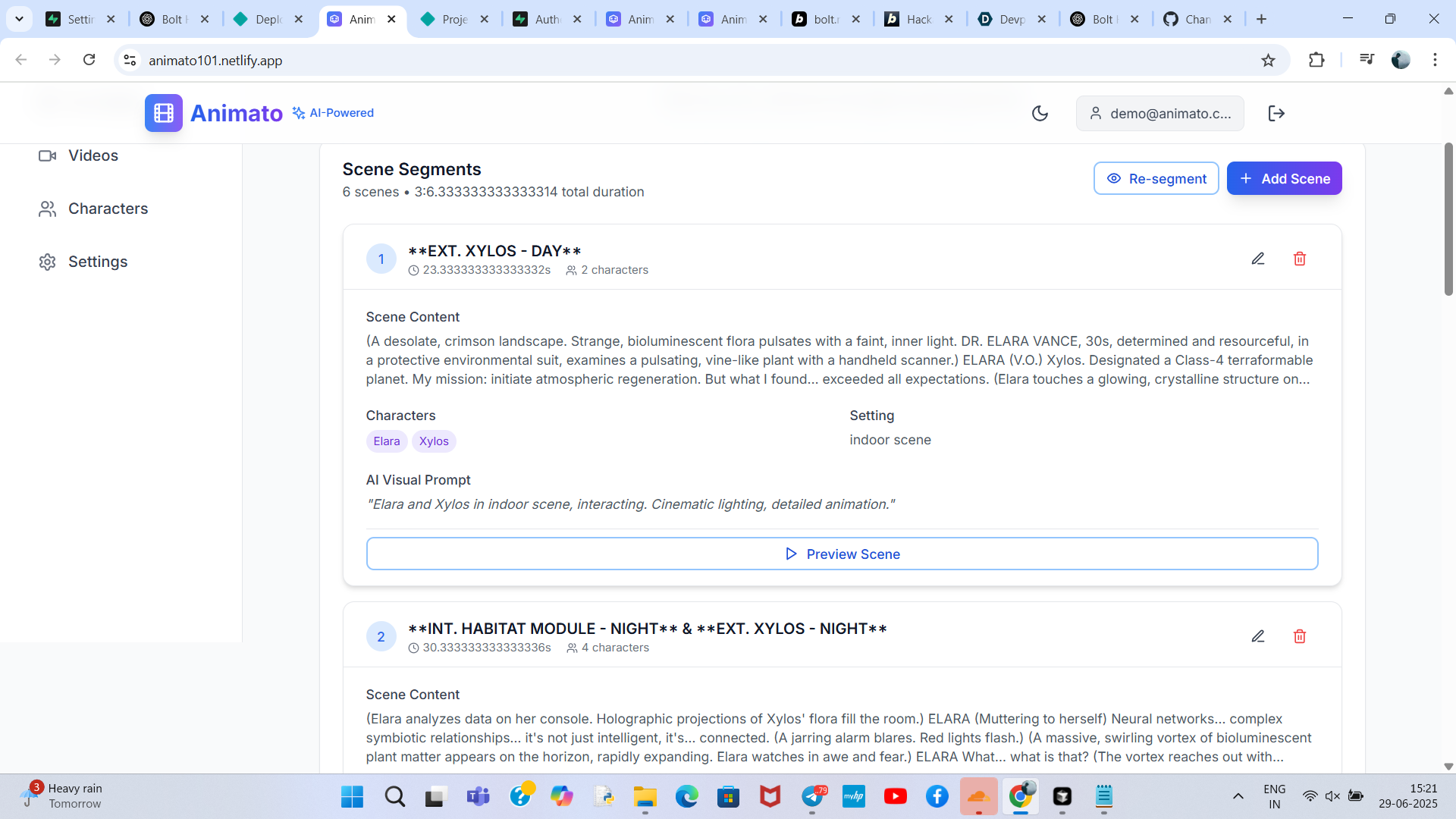Delete scene 2 with the trash icon
The width and height of the screenshot is (1456, 819).
pyautogui.click(x=1299, y=636)
